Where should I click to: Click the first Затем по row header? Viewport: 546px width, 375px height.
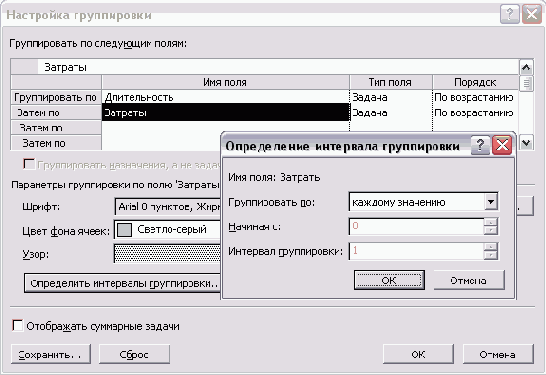[x=56, y=112]
